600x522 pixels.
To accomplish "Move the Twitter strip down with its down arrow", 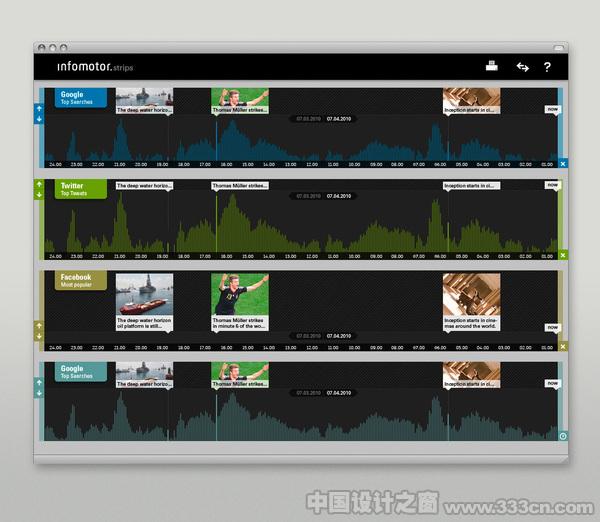I will (39, 195).
